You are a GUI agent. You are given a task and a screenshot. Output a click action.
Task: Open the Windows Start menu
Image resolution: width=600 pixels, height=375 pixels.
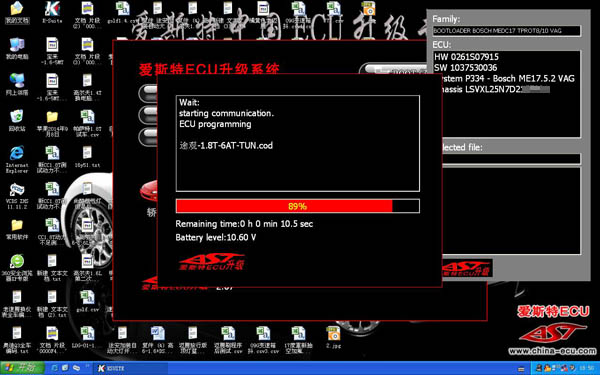point(22,368)
